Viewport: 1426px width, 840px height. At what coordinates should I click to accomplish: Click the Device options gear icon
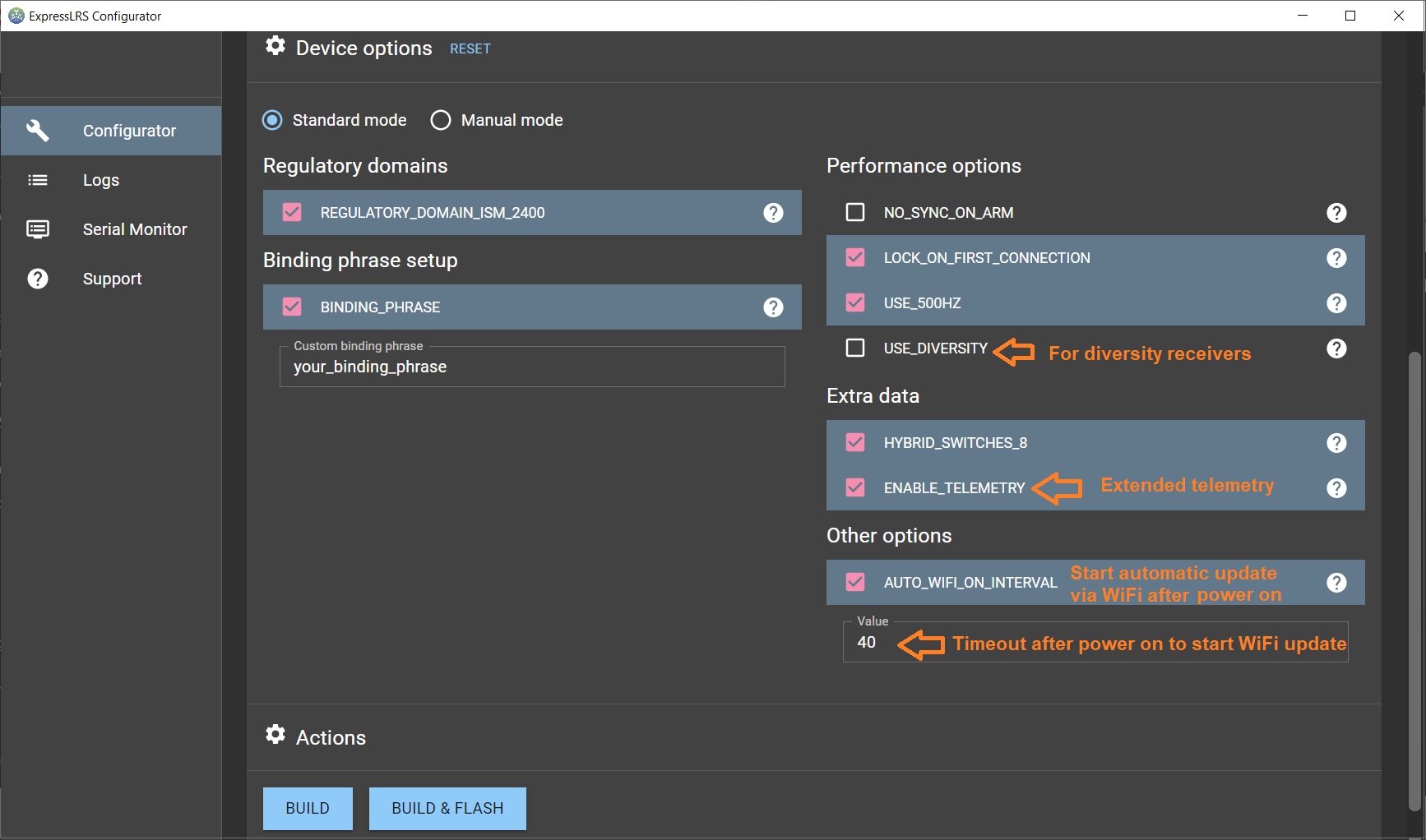pos(275,46)
